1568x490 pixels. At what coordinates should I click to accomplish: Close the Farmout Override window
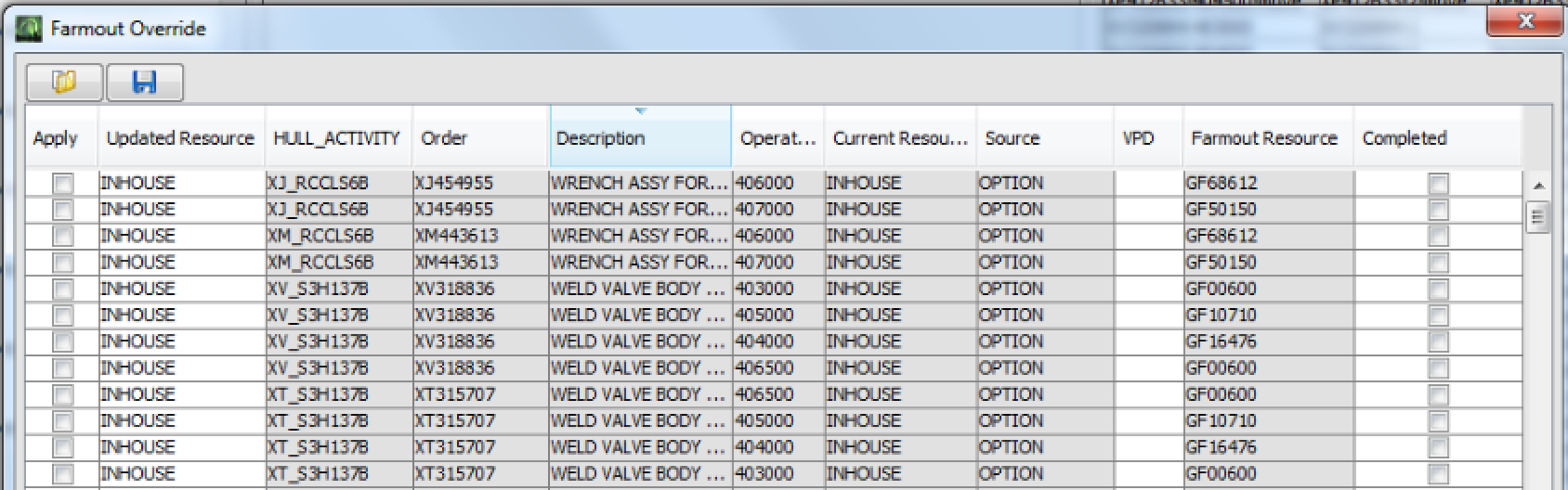1523,22
